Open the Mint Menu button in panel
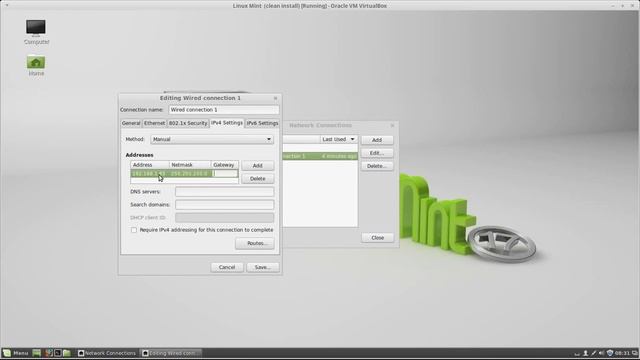This screenshot has width=640, height=360. (x=16, y=353)
